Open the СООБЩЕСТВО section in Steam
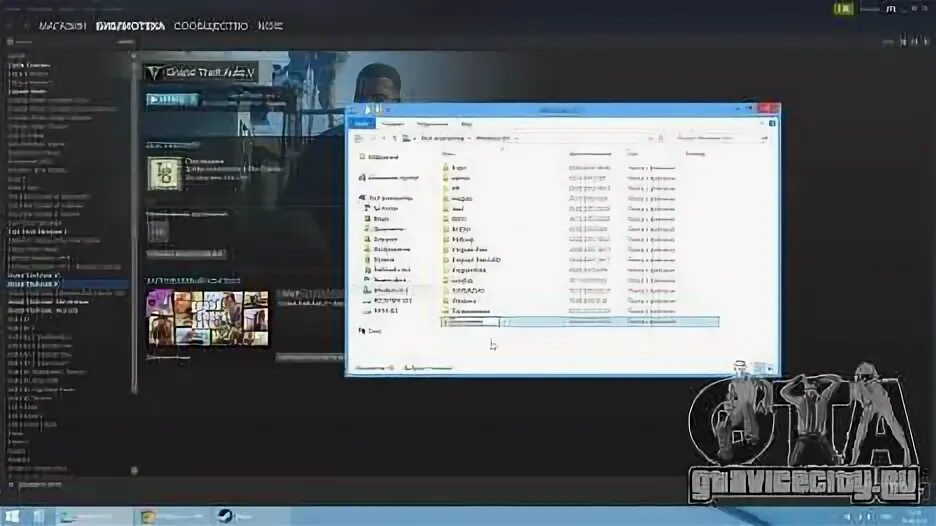936x526 pixels. (211, 26)
